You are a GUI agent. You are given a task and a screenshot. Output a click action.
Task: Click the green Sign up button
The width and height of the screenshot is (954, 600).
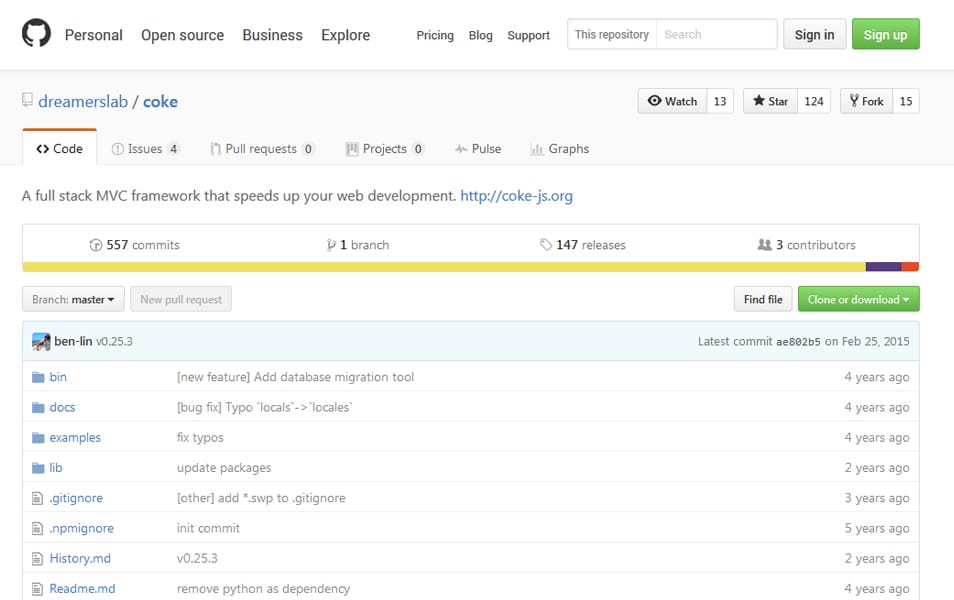pos(886,34)
